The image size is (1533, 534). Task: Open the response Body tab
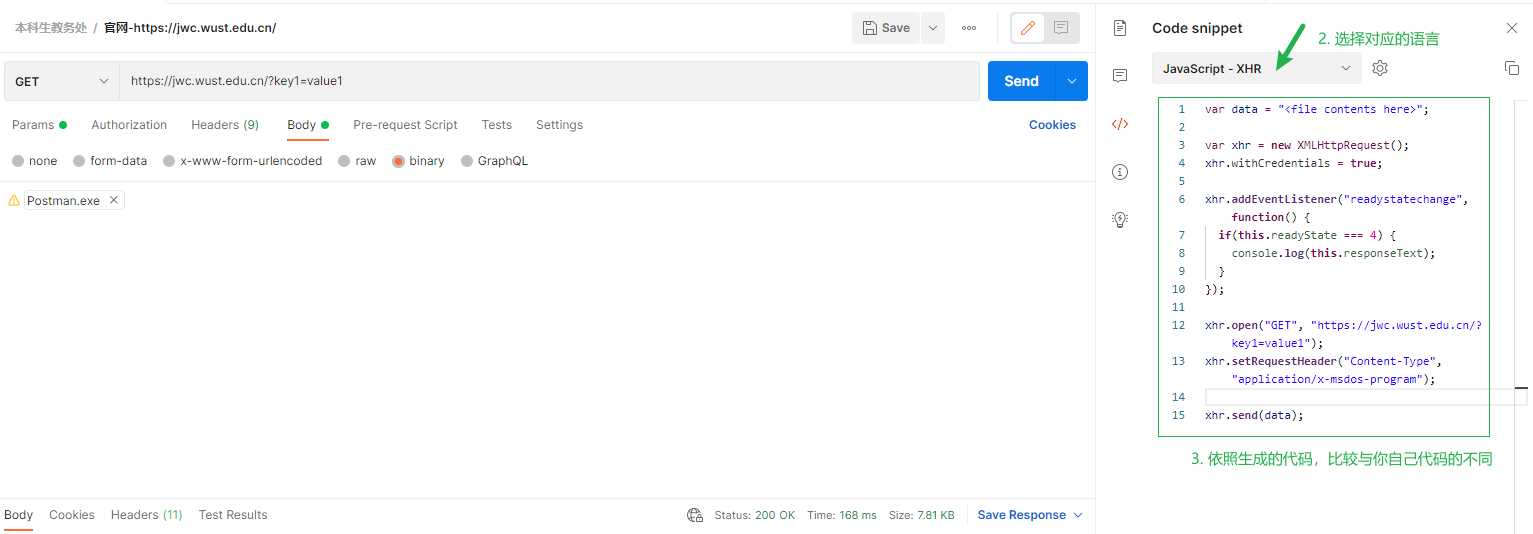pyautogui.click(x=18, y=515)
